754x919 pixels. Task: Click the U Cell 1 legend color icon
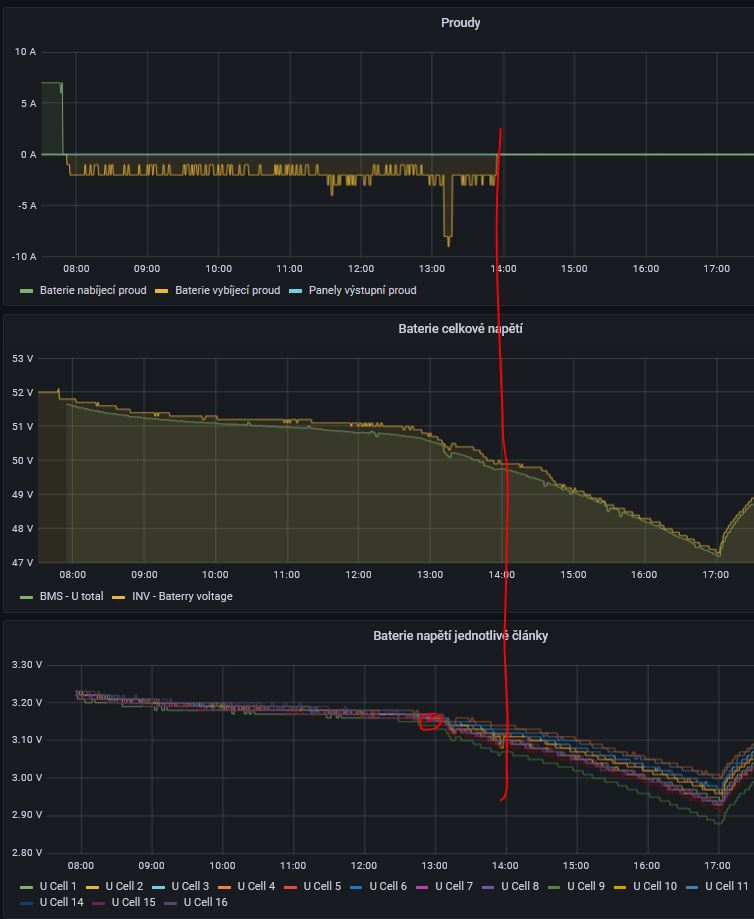pyautogui.click(x=27, y=887)
